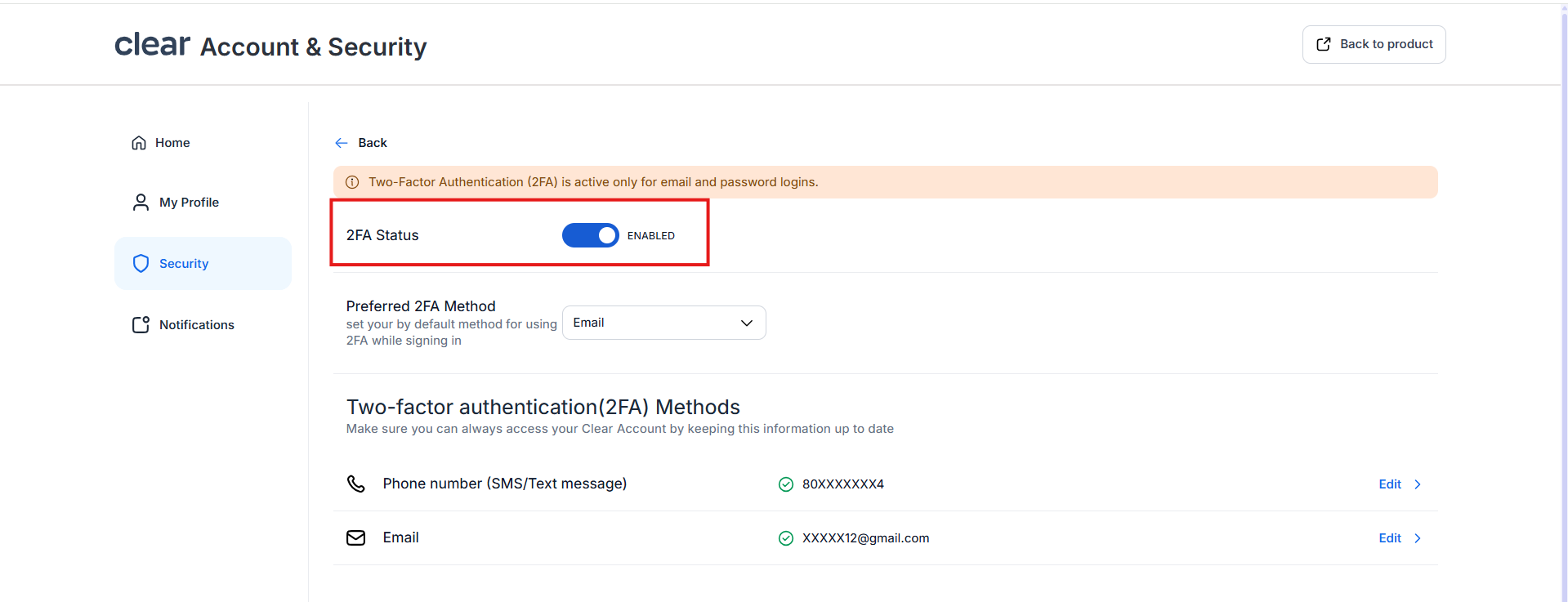Click the Notifications sidebar icon

click(x=141, y=325)
